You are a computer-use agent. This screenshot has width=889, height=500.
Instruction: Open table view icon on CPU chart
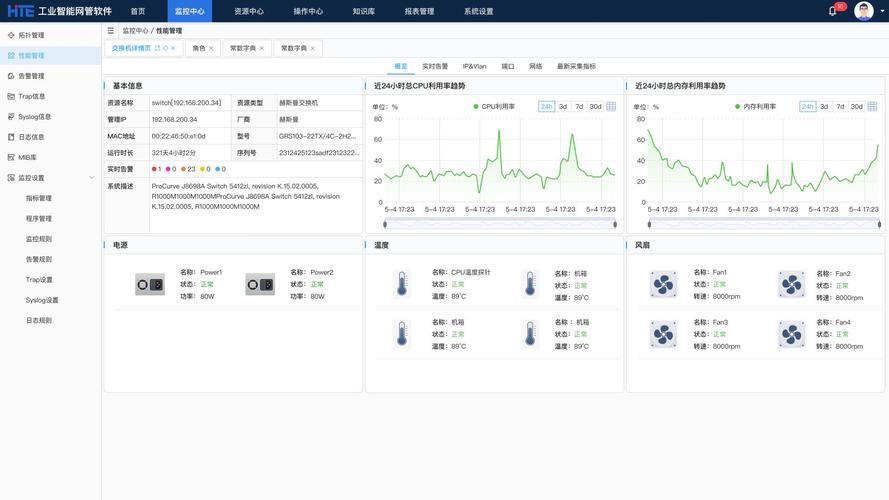click(x=611, y=107)
